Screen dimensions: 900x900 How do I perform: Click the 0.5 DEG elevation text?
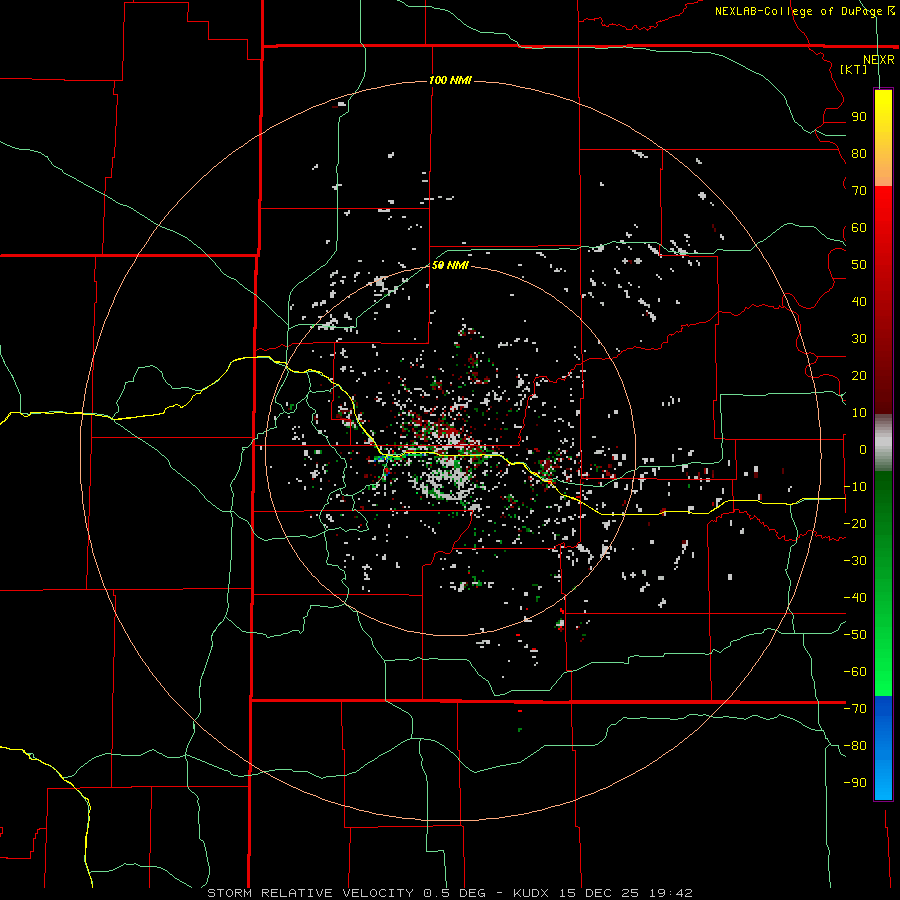coord(455,893)
